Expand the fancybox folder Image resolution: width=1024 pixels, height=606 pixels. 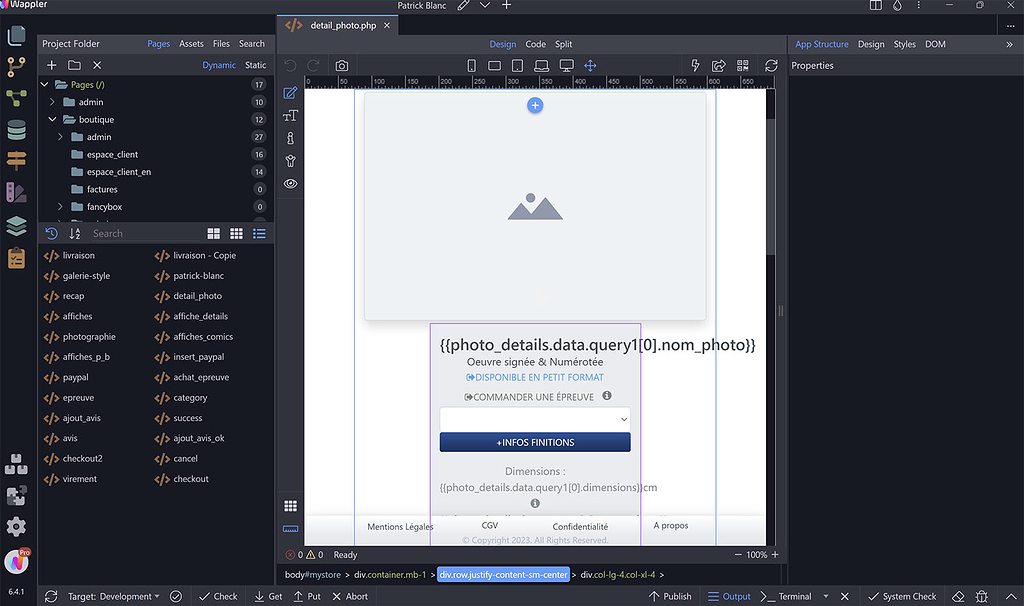[60, 207]
